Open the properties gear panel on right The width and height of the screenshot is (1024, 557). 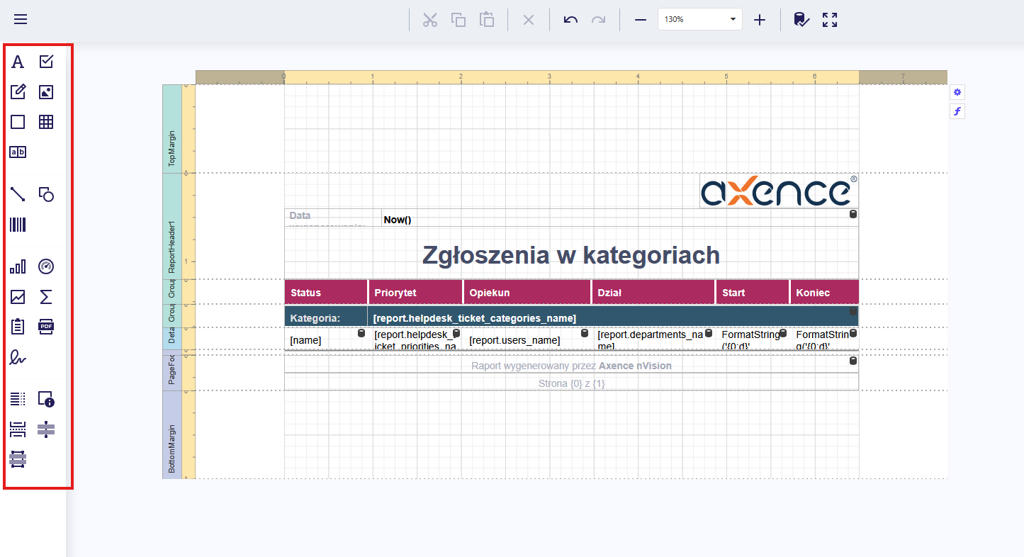pyautogui.click(x=957, y=92)
